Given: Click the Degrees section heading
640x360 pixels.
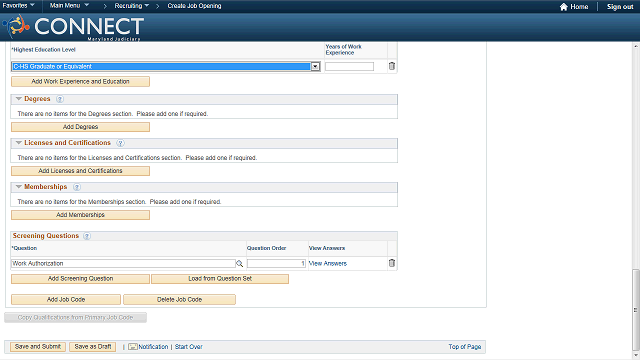Looking at the screenshot, I should click(x=37, y=99).
